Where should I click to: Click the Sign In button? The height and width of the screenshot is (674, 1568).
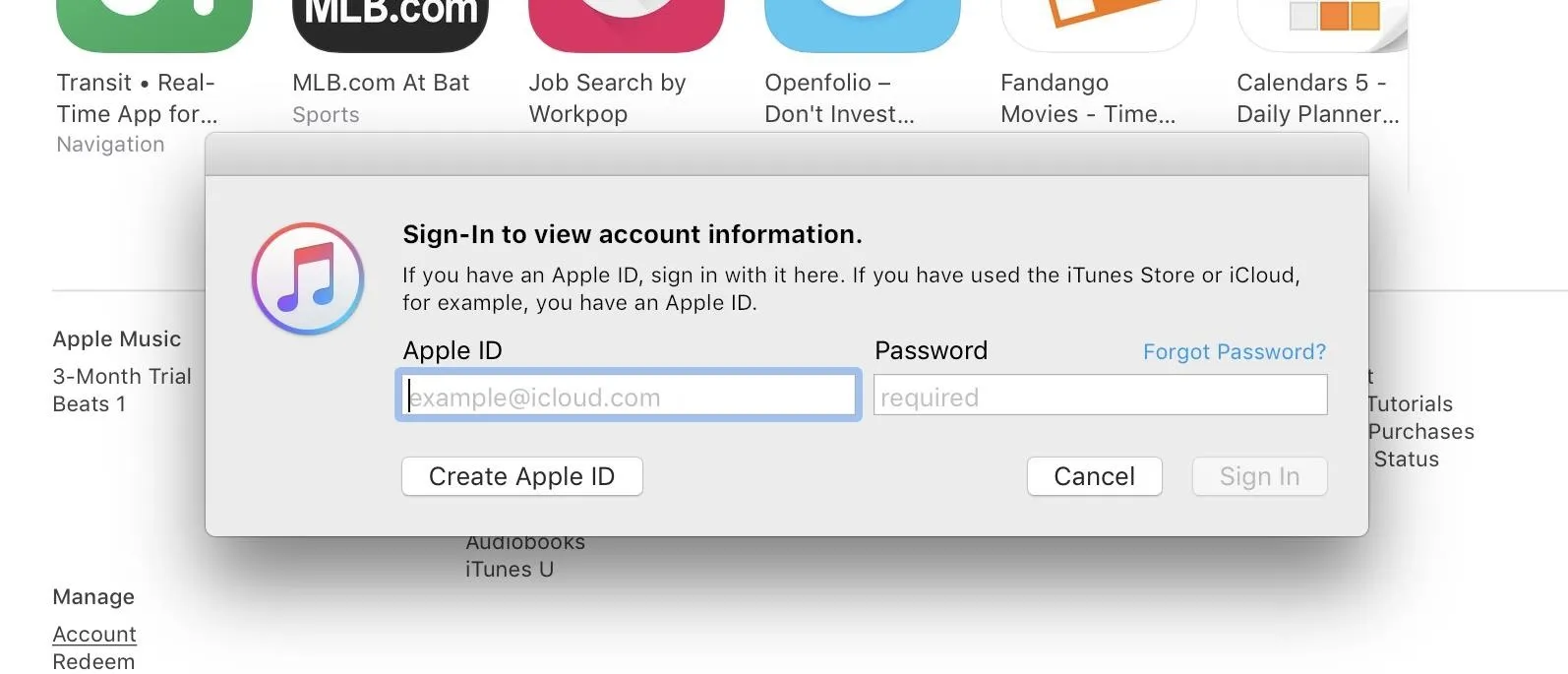click(x=1259, y=477)
